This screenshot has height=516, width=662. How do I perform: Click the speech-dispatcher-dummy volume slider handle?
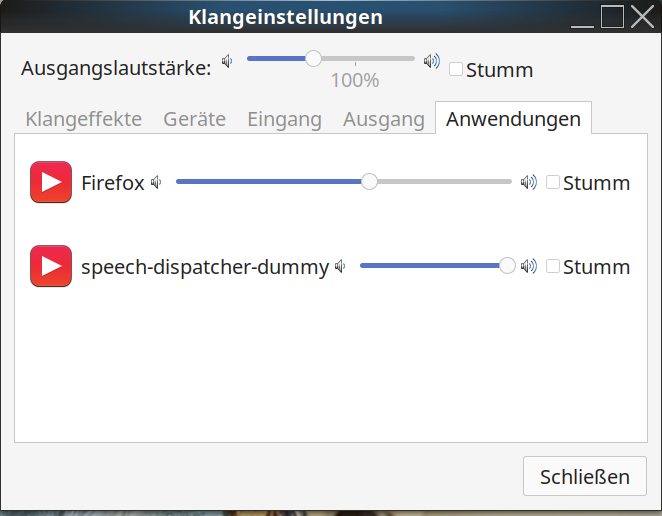pos(507,265)
